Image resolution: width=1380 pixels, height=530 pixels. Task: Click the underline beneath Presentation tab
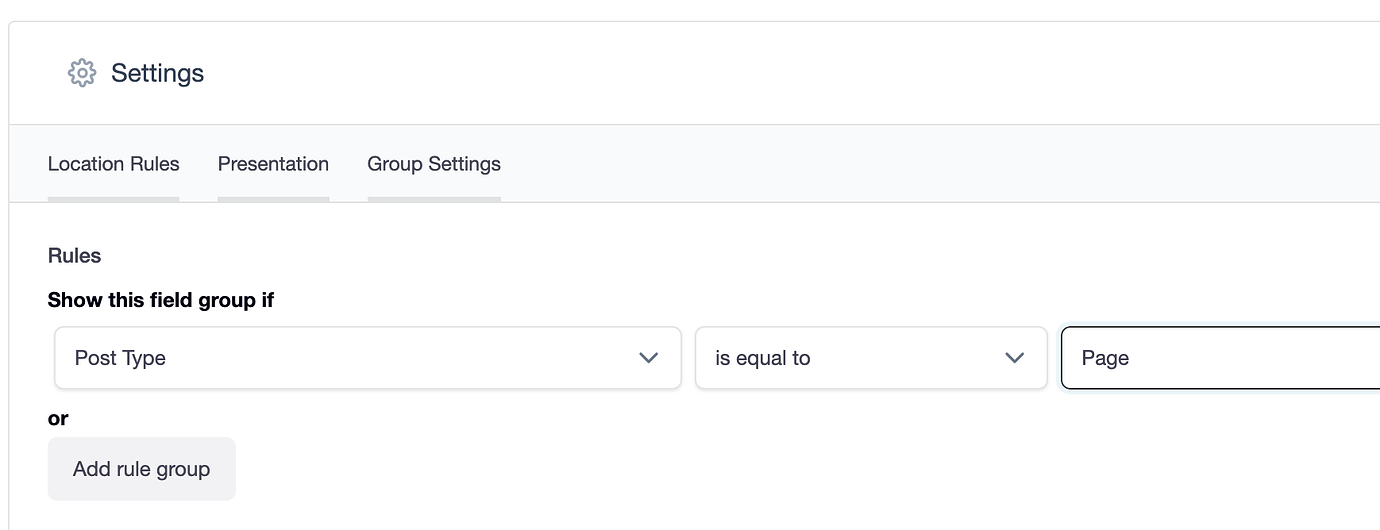tap(273, 199)
